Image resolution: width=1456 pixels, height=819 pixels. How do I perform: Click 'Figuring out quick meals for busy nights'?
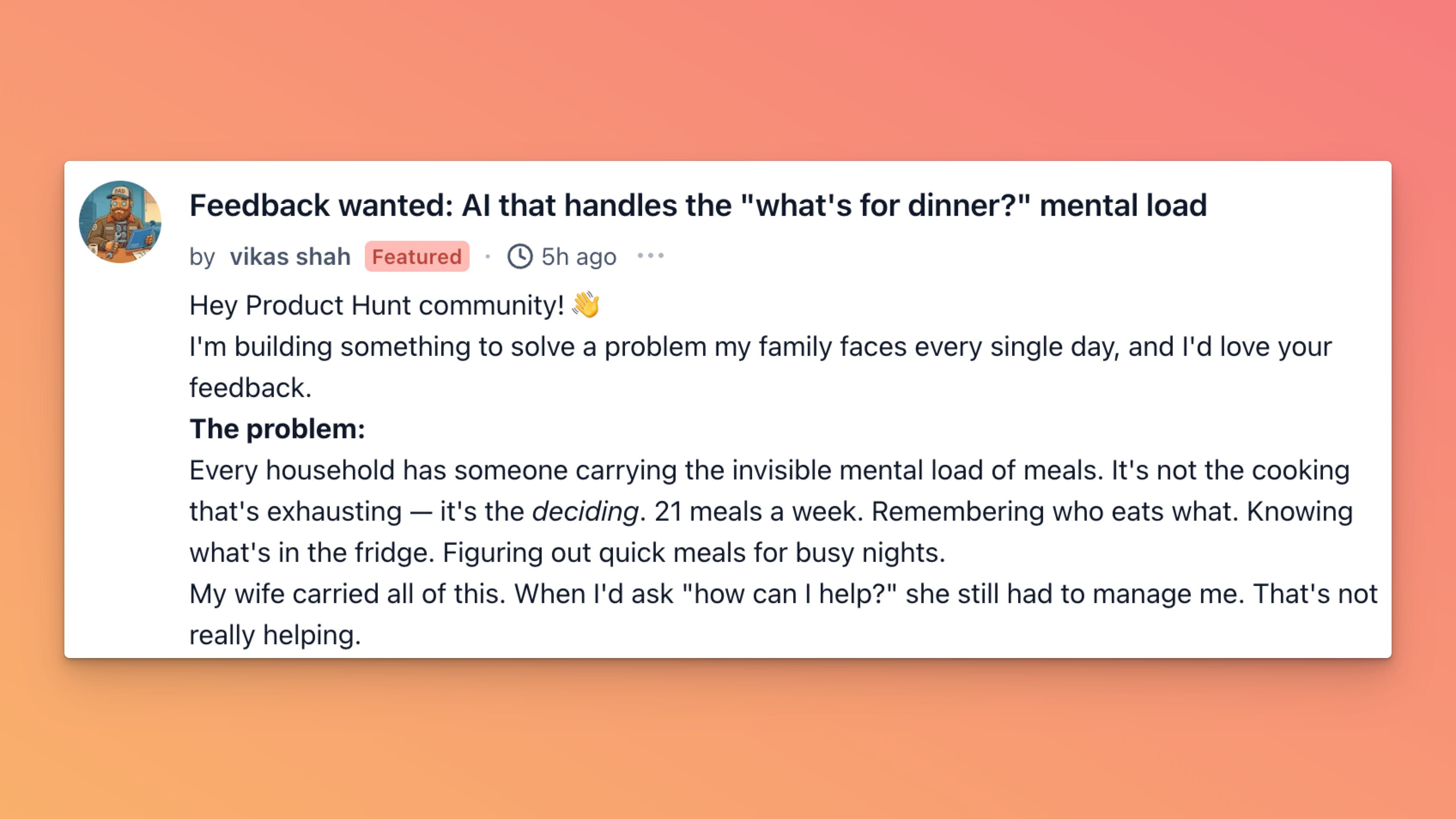coord(694,553)
